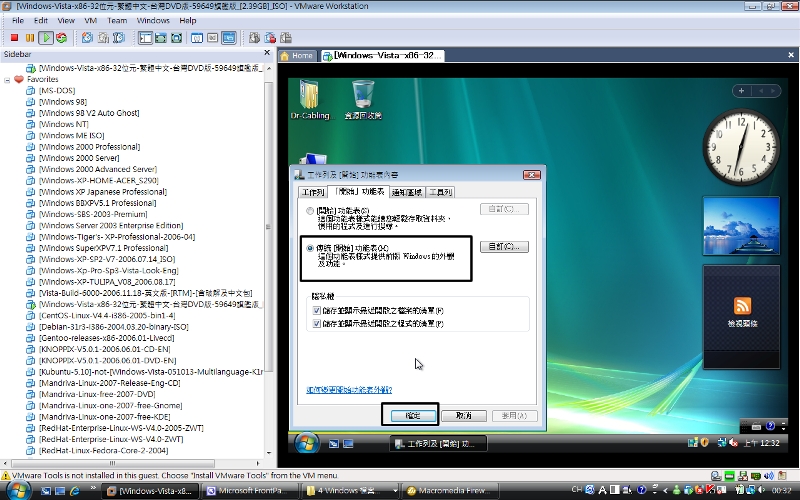
Task: Open Microsoft FrontPage from host taskbar
Action: [250, 491]
